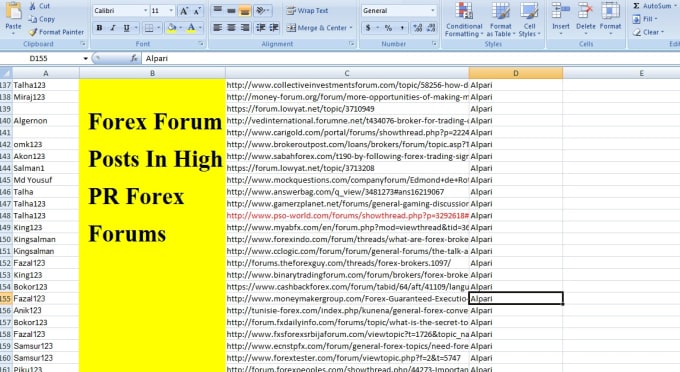Image resolution: width=680 pixels, height=372 pixels.
Task: Open the Clipboard dialog launcher
Action: pos(83,44)
